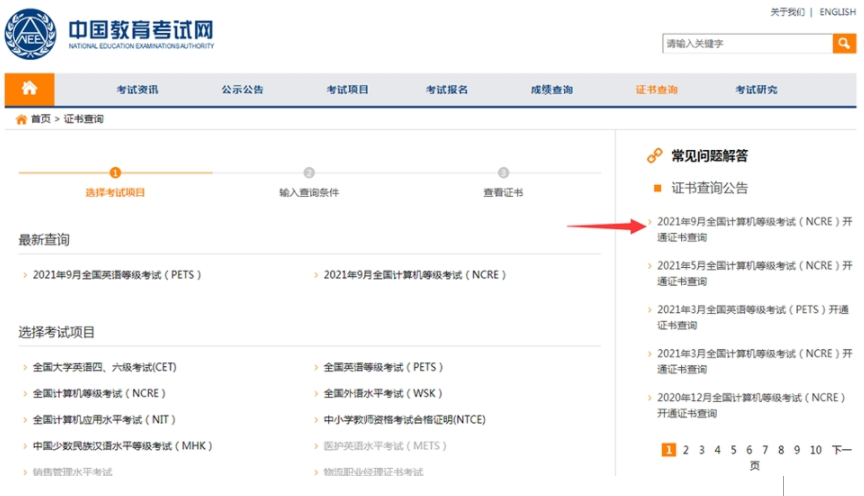Select 中小学教师资格考试合格证明(NTCE)
This screenshot has height=496, width=864.
404,419
